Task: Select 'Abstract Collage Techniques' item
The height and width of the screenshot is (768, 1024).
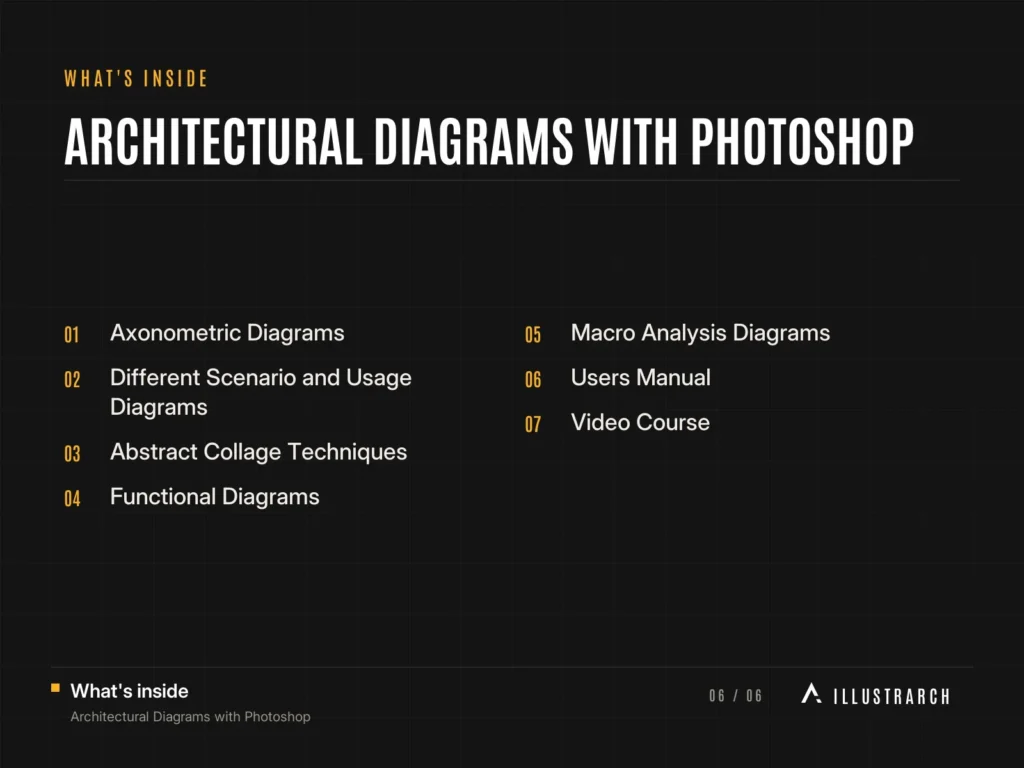Action: click(x=259, y=452)
